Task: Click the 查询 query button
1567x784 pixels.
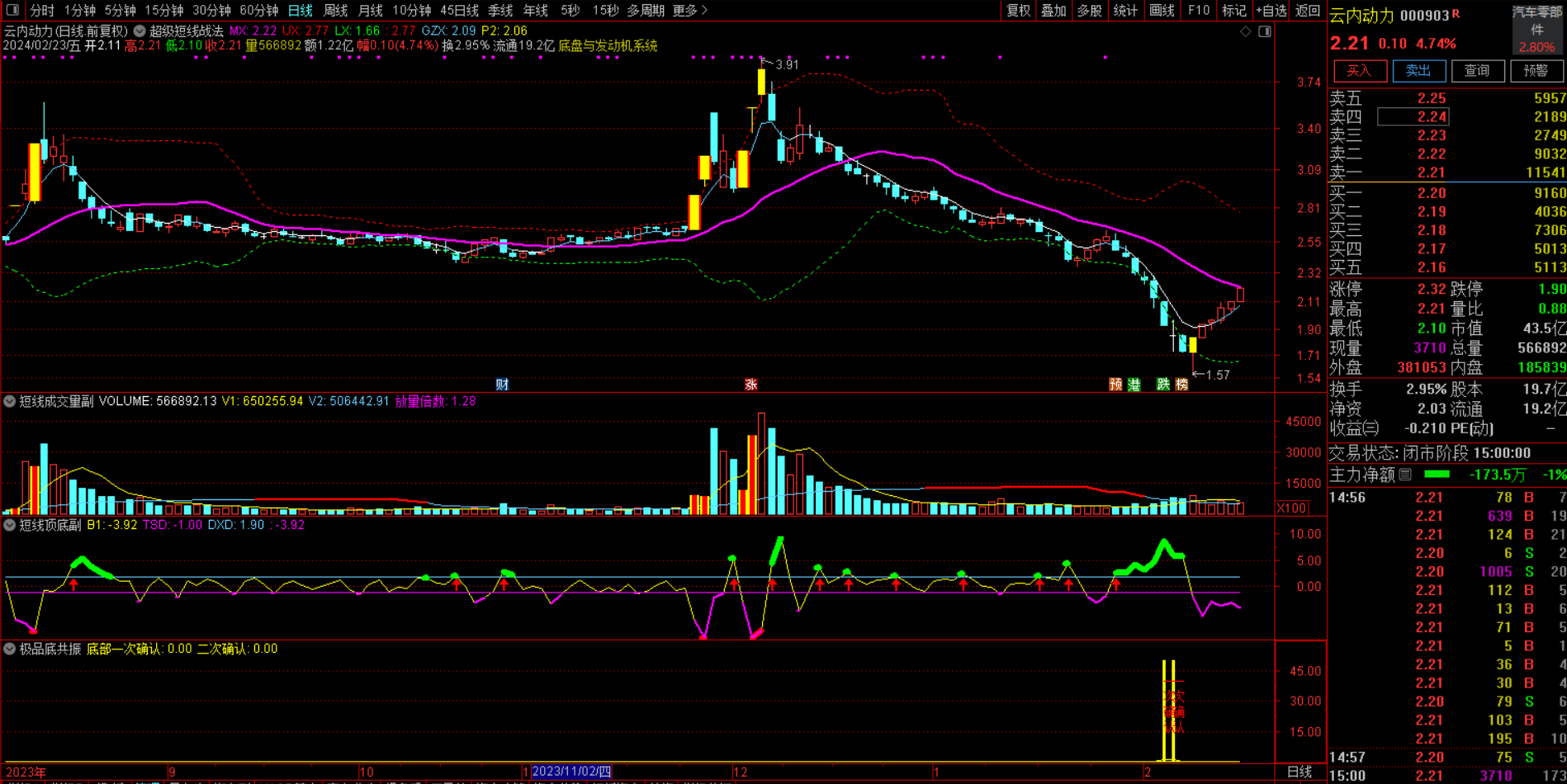Action: [x=1477, y=71]
